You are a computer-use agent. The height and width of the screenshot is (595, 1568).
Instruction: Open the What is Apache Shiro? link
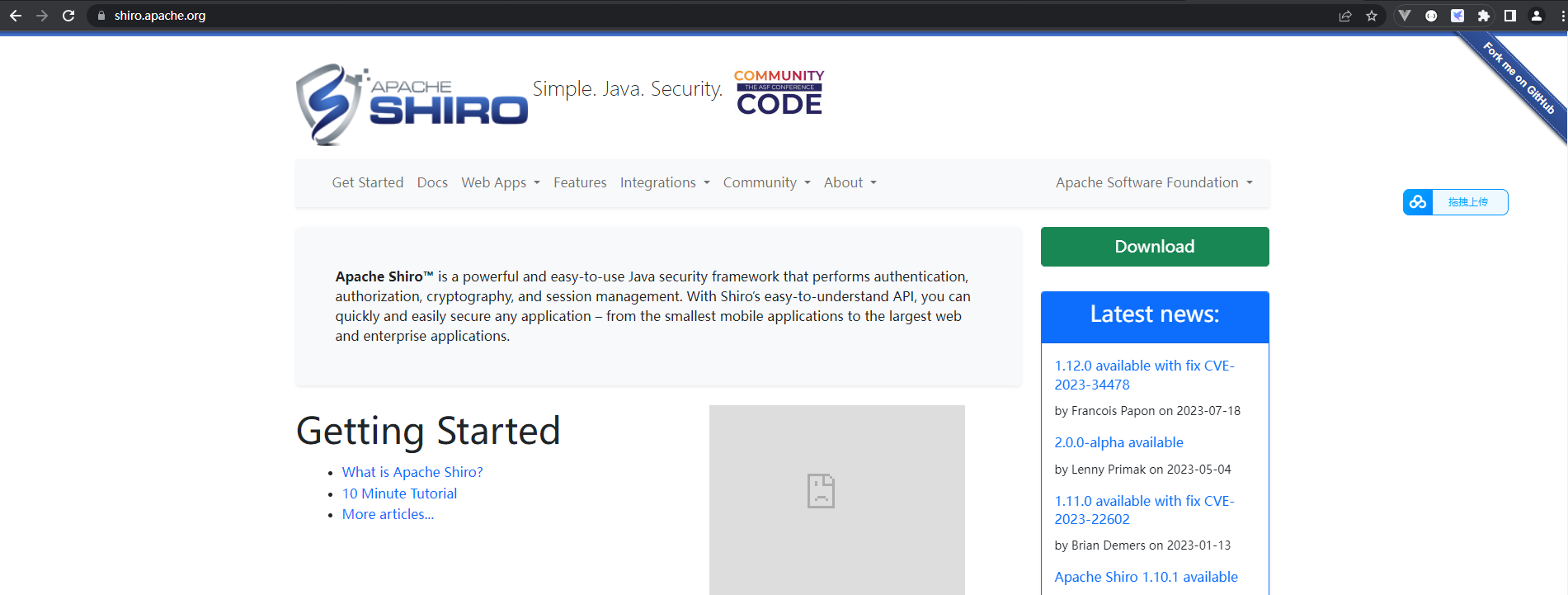[x=412, y=472]
